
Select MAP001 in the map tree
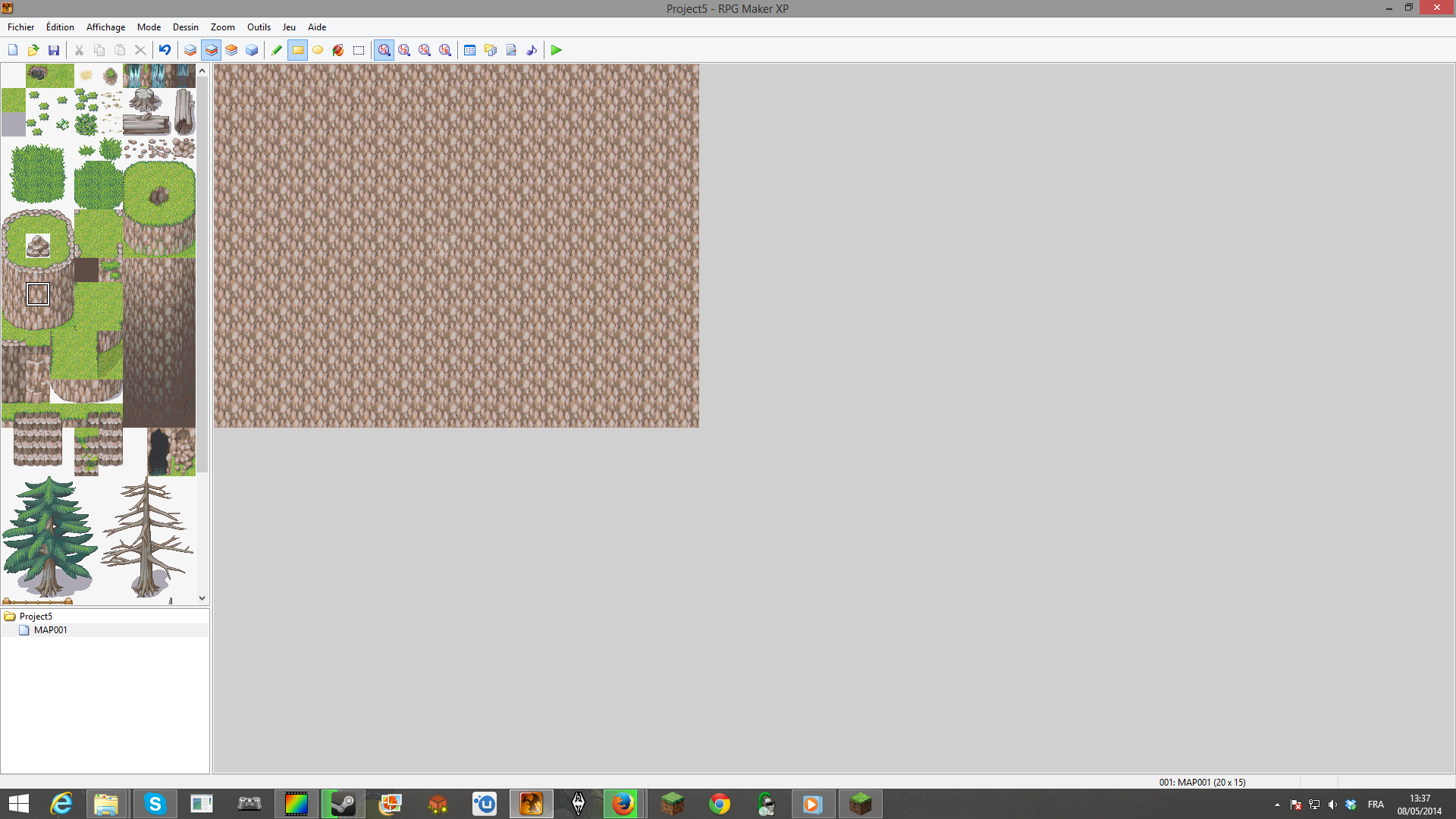click(x=50, y=630)
